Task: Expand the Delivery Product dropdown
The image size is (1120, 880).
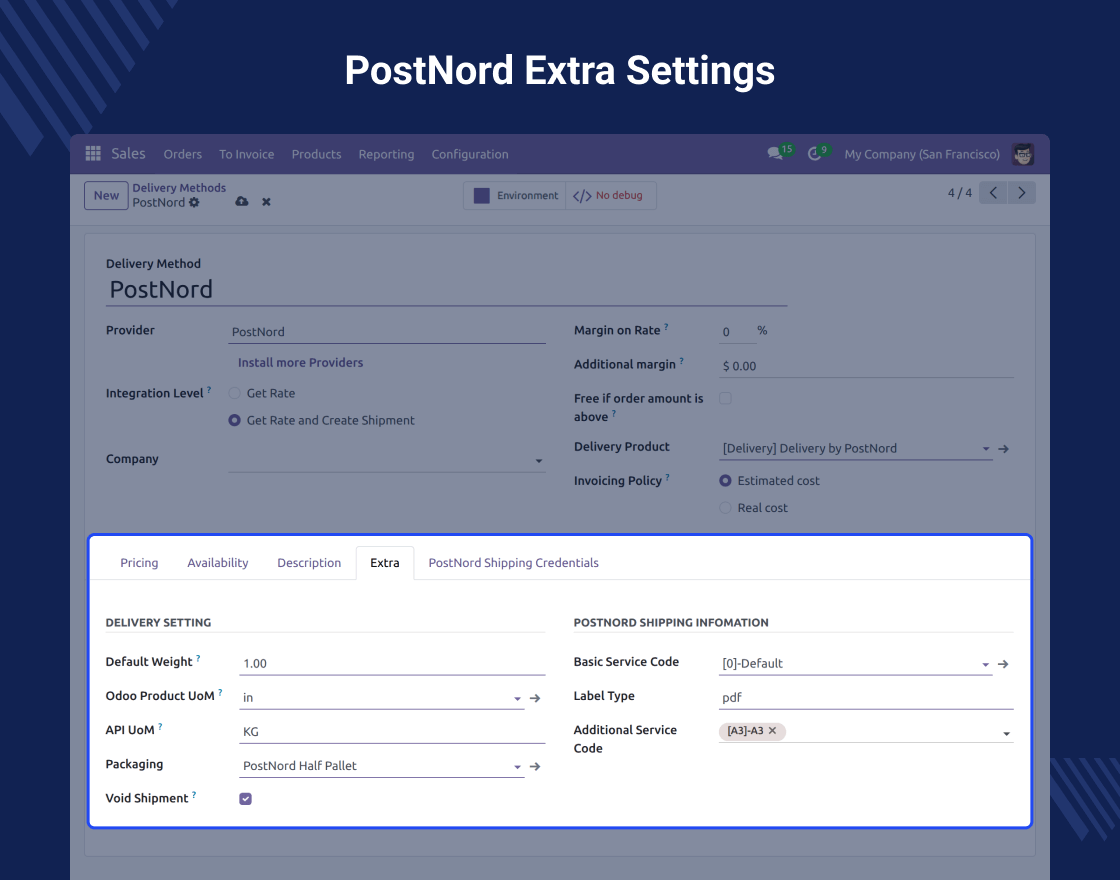Action: [986, 449]
